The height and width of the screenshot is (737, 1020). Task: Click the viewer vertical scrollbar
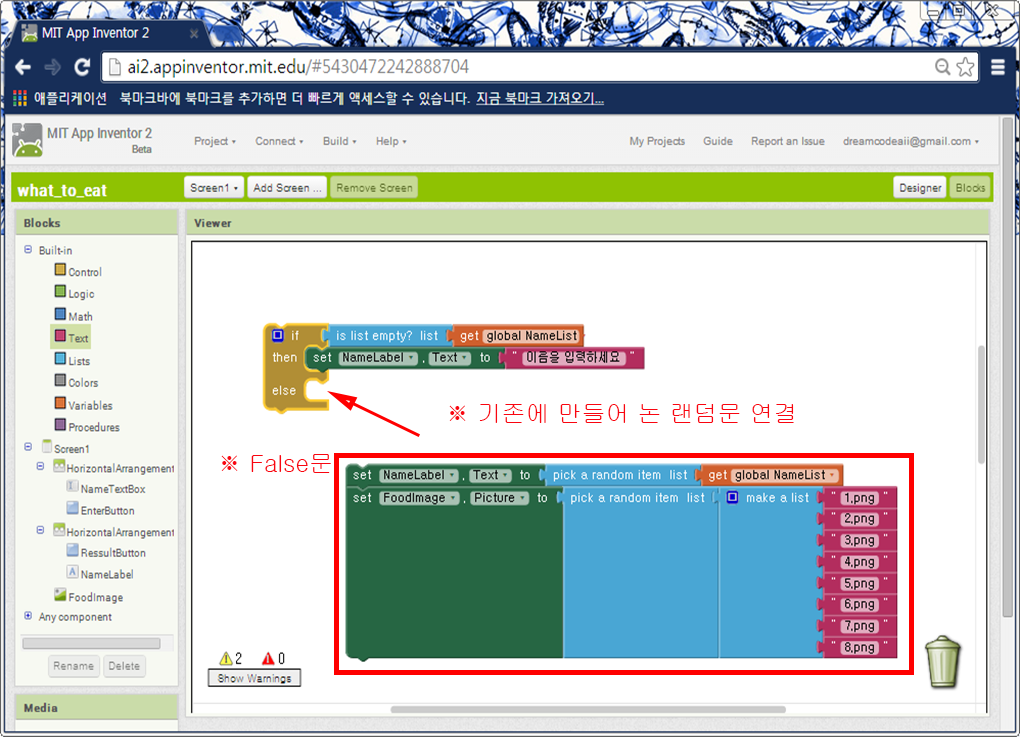coord(982,405)
